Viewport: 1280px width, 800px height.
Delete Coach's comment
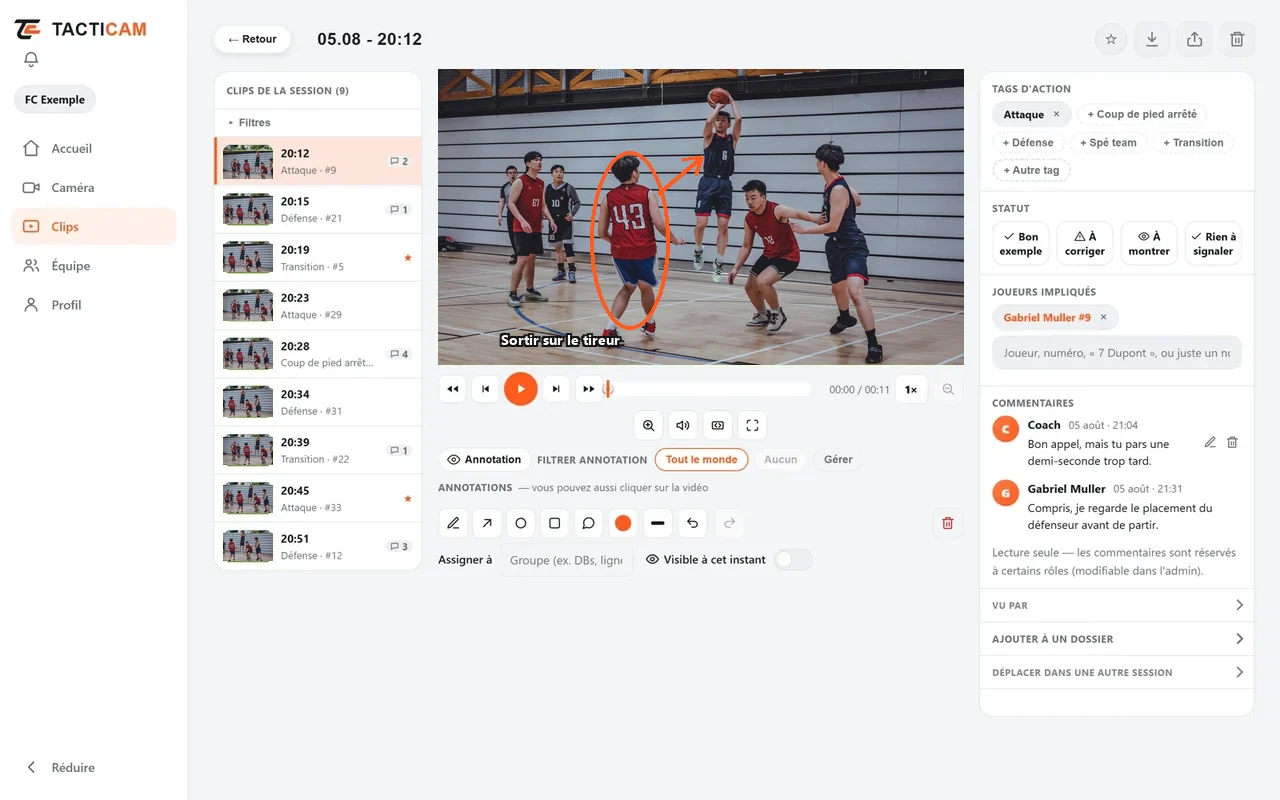pyautogui.click(x=1232, y=442)
